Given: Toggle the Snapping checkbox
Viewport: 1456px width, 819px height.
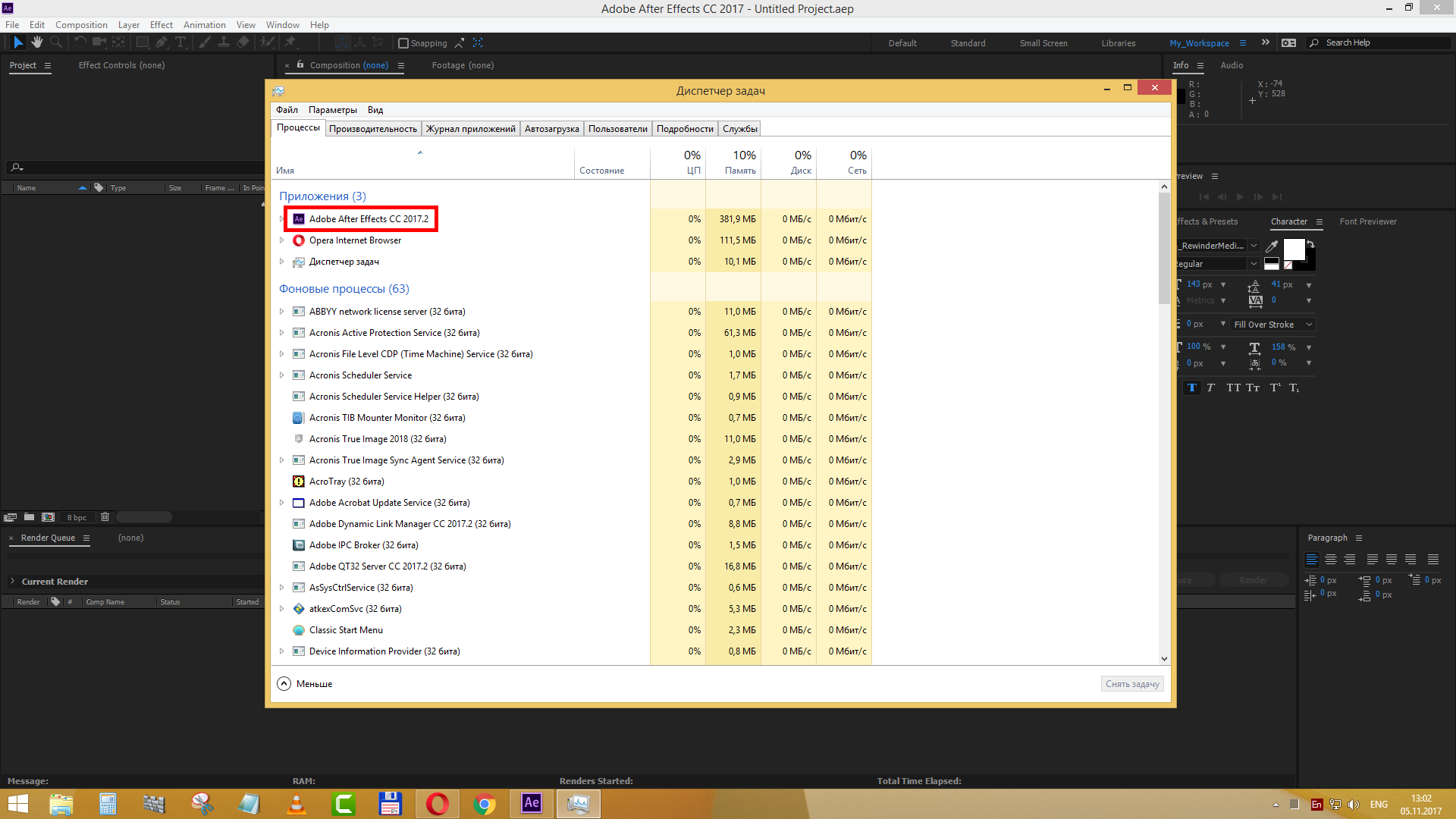Looking at the screenshot, I should 403,43.
